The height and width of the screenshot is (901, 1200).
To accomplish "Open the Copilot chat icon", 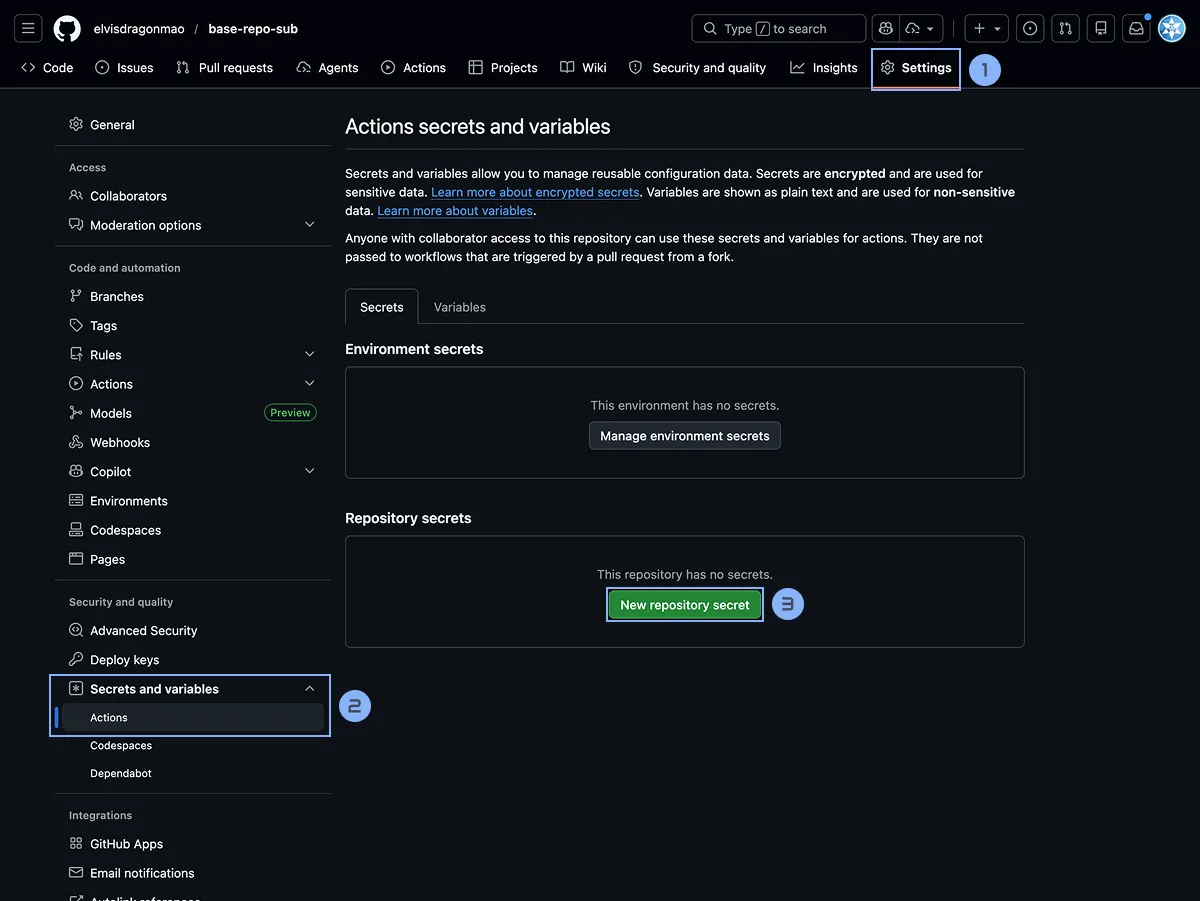I will [x=885, y=28].
